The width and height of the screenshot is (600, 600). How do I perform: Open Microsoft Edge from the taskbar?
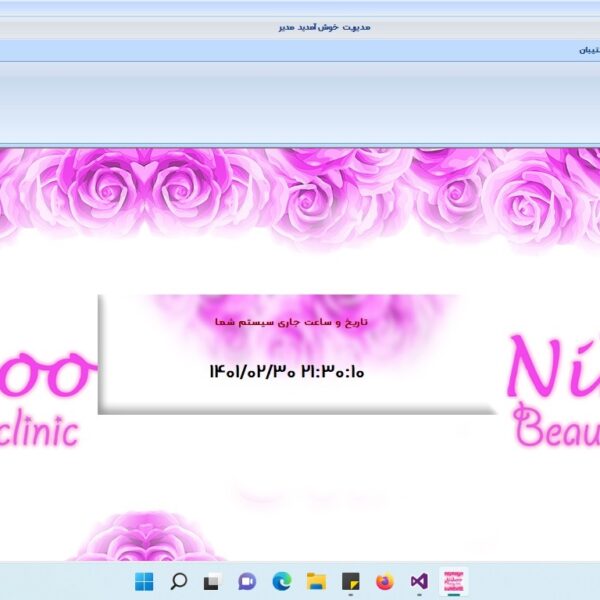[x=282, y=581]
